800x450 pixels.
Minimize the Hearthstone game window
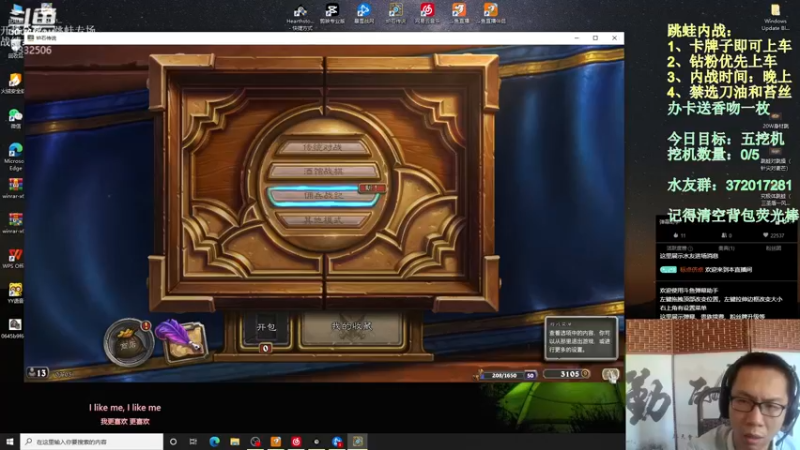click(x=577, y=38)
